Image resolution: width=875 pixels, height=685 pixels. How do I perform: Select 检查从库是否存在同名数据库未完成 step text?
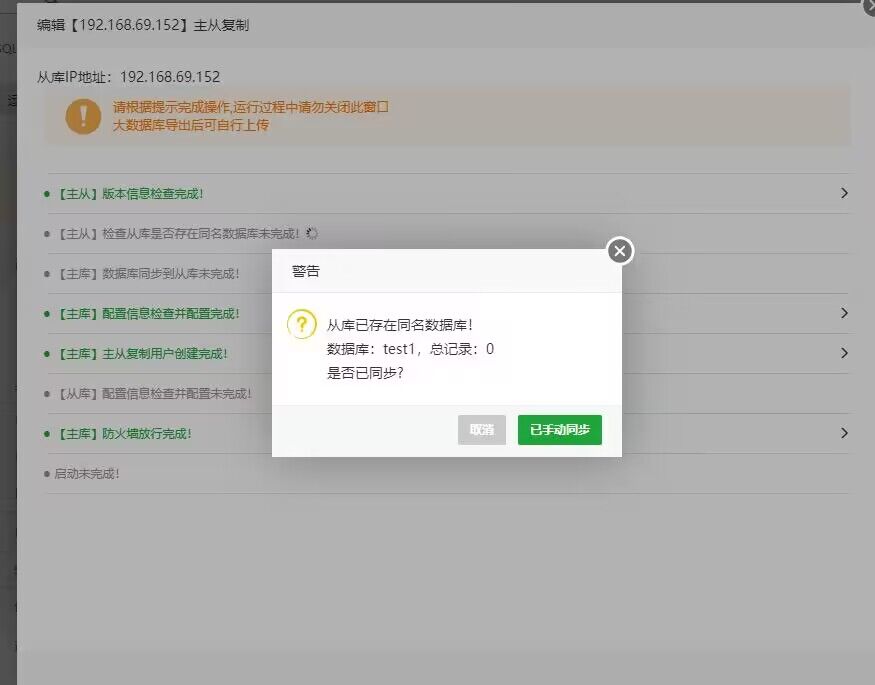point(177,234)
